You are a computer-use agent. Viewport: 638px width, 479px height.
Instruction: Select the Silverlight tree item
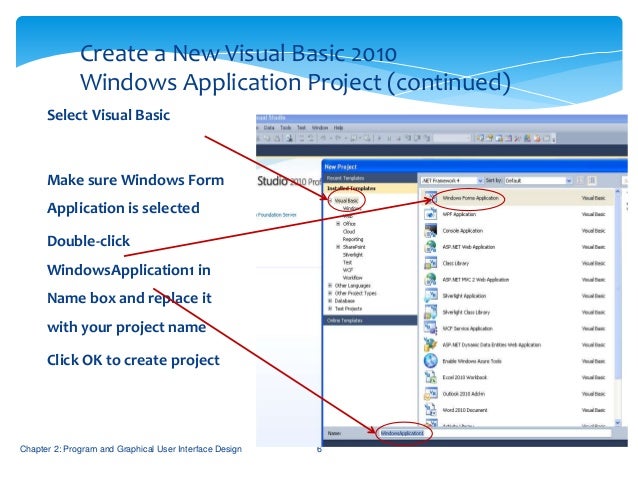tap(353, 255)
